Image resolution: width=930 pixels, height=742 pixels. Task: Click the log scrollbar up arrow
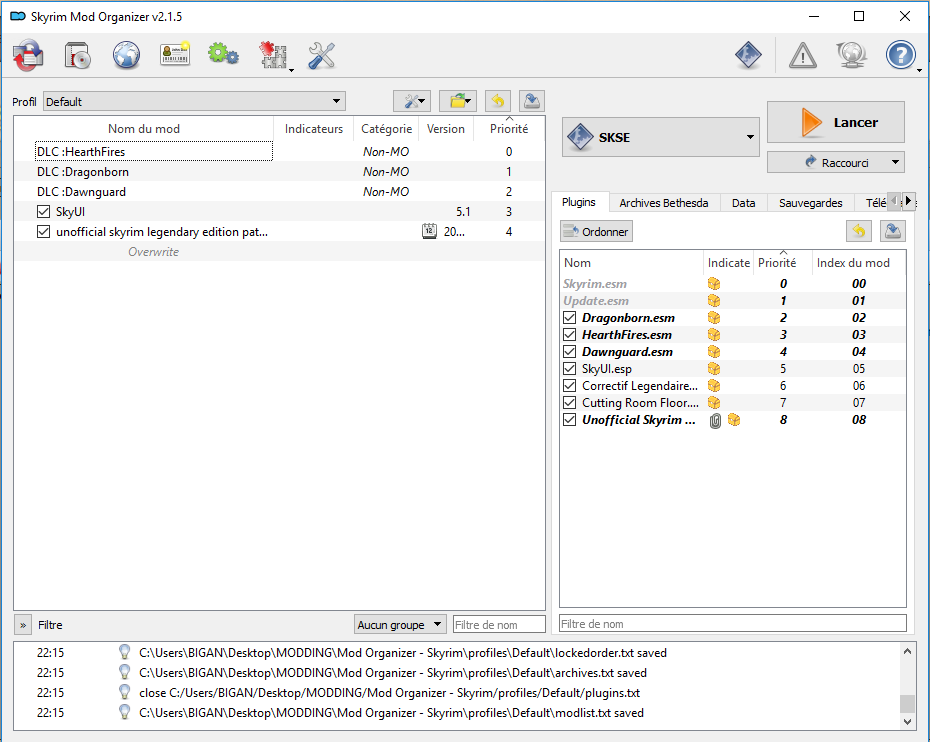[907, 651]
